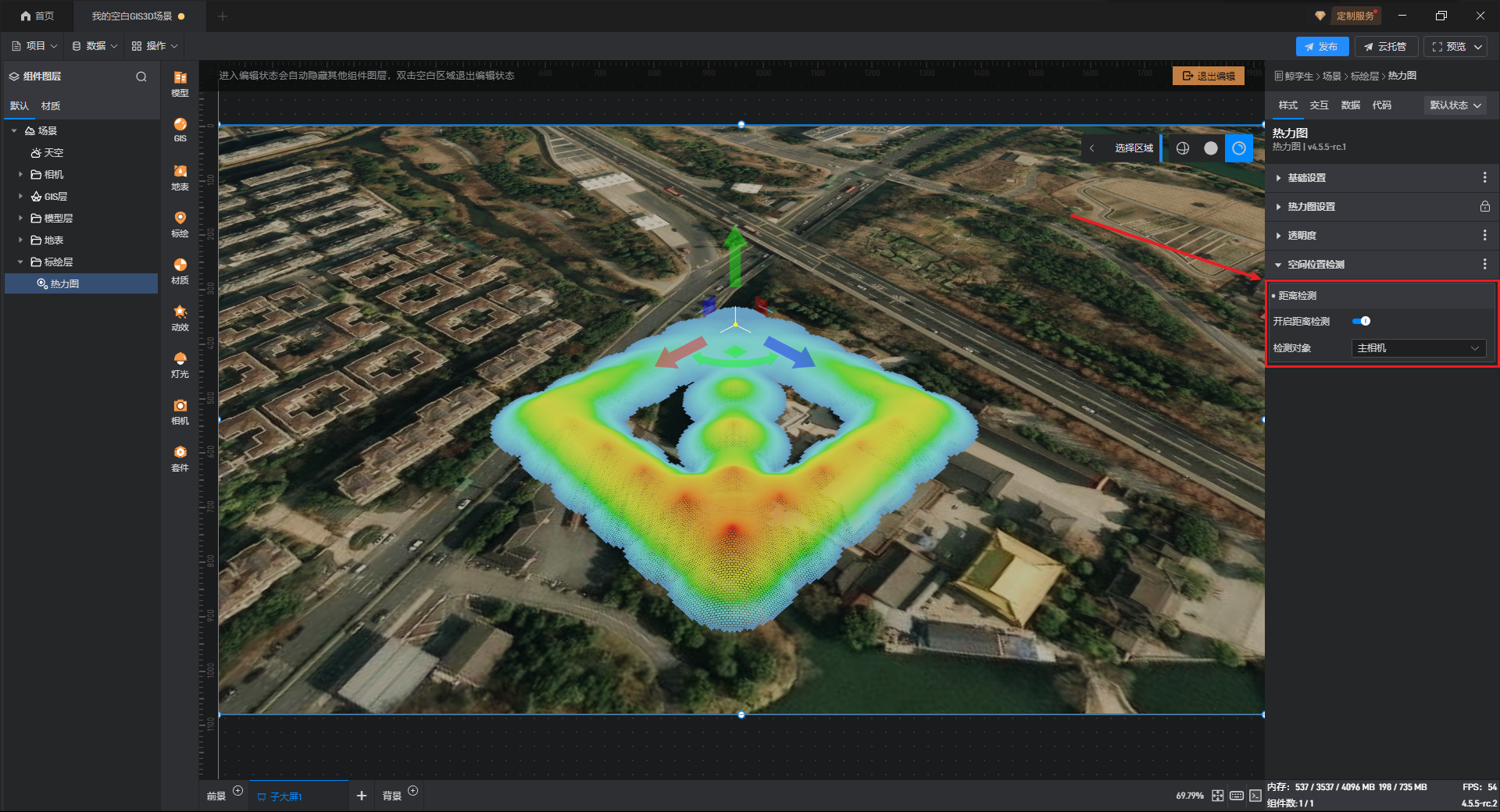This screenshot has height=812, width=1500.
Task: Select the solid circle view mode
Action: [1211, 148]
